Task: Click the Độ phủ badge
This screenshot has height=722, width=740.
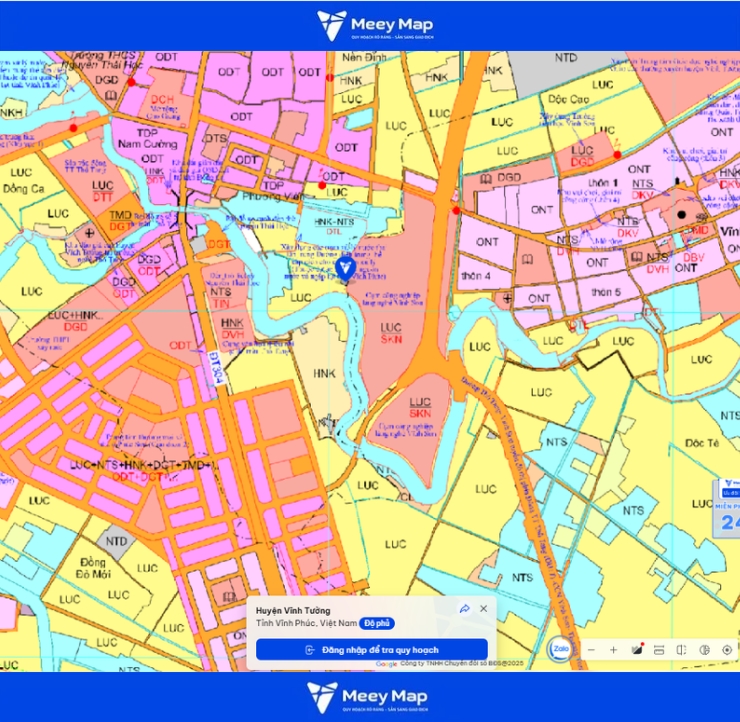Action: pyautogui.click(x=377, y=624)
